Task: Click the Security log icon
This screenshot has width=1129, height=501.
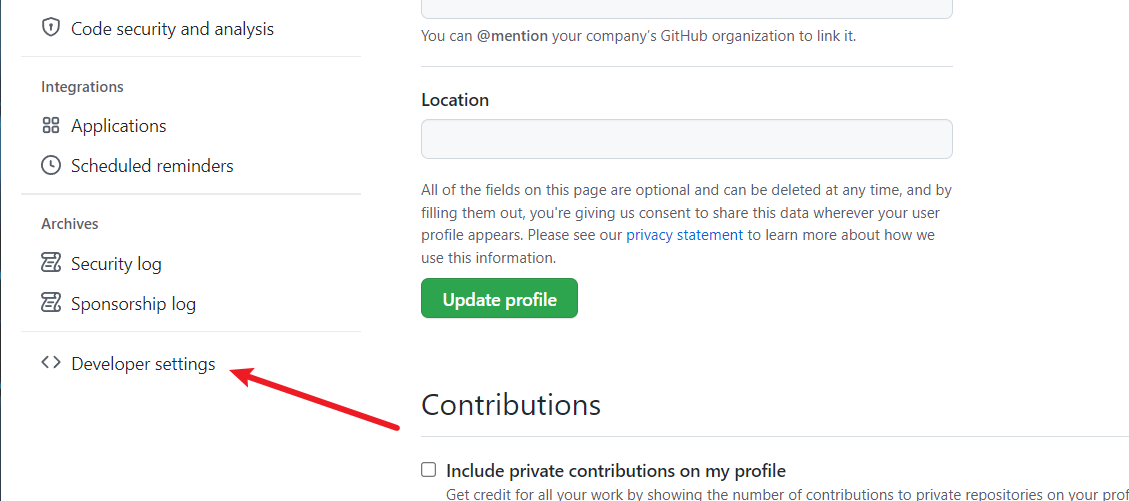Action: (50, 264)
